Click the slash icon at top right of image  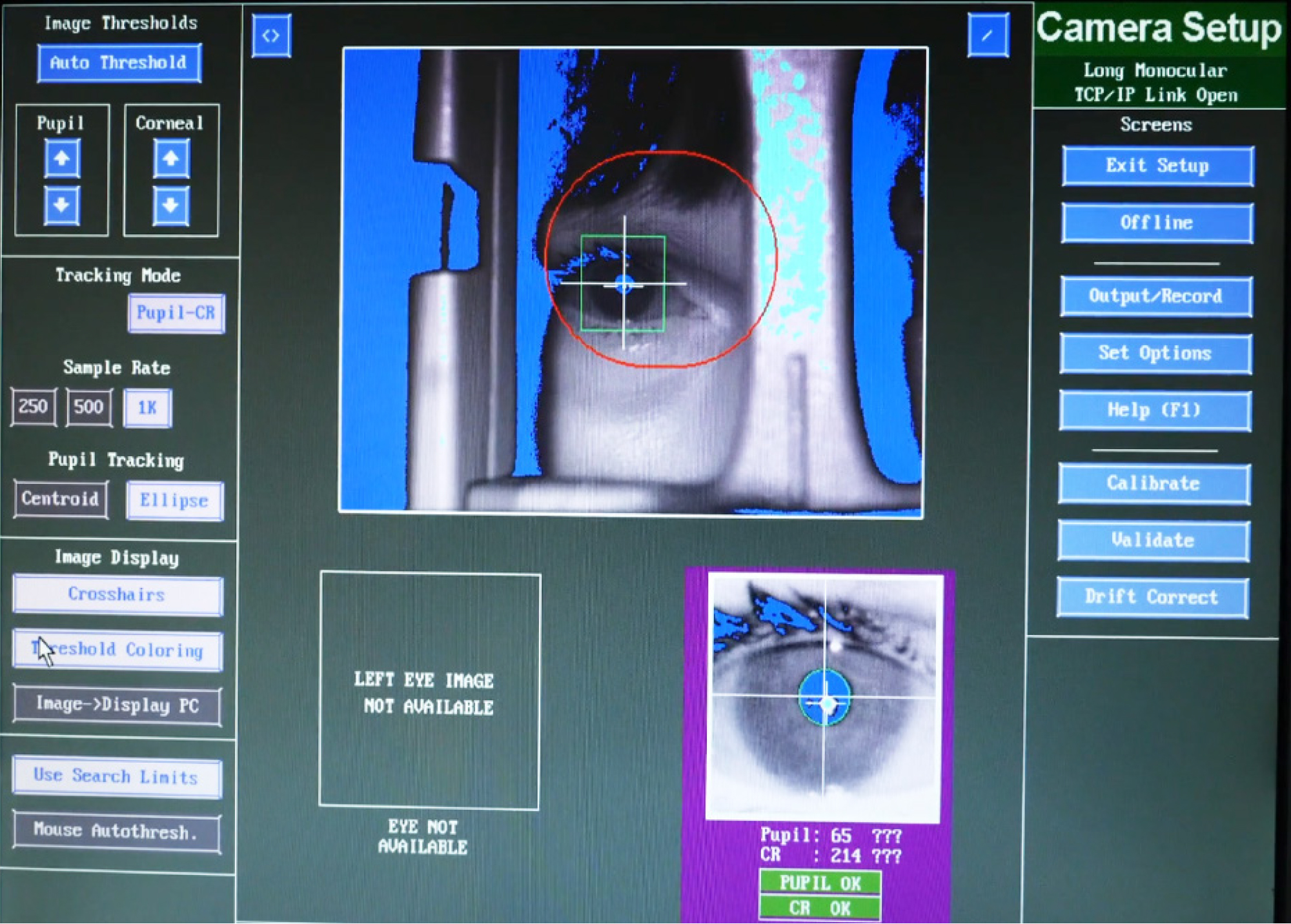coord(988,35)
